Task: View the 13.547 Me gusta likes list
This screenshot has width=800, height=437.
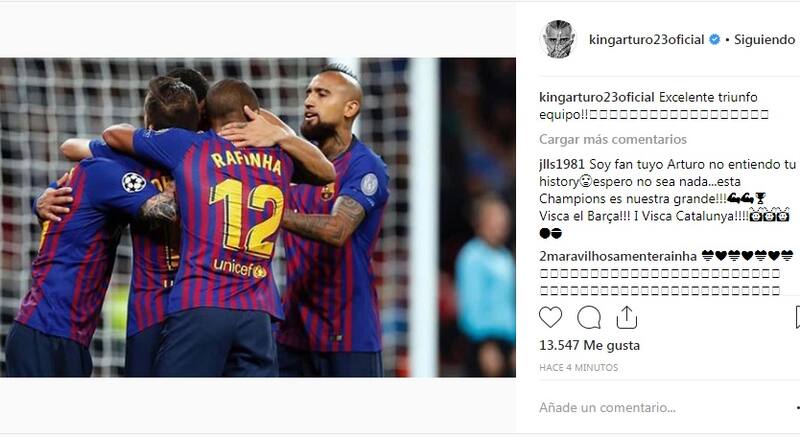Action: click(x=589, y=345)
